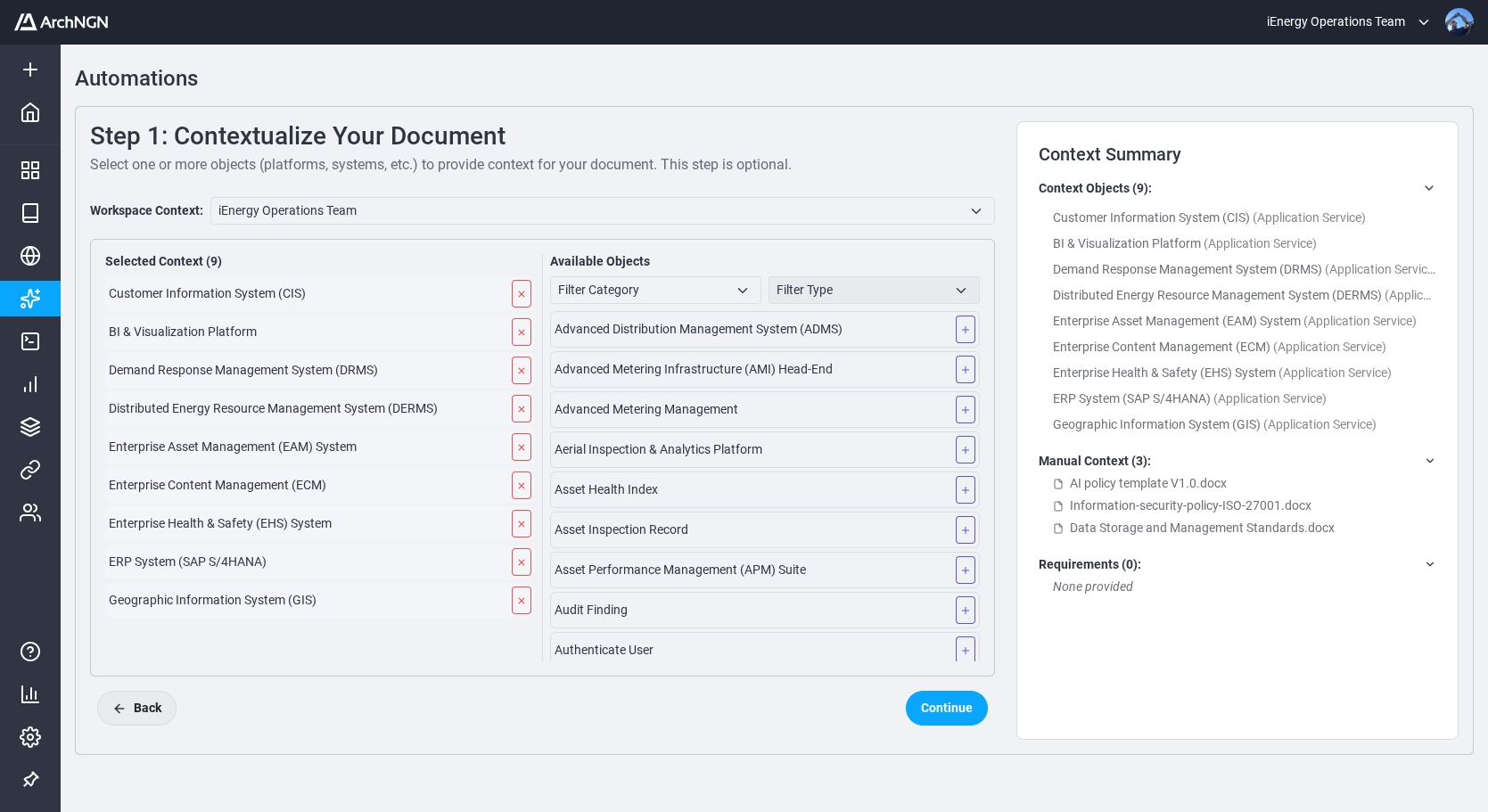Open the Home view from the sidebar
Image resolution: width=1488 pixels, height=812 pixels.
click(30, 112)
